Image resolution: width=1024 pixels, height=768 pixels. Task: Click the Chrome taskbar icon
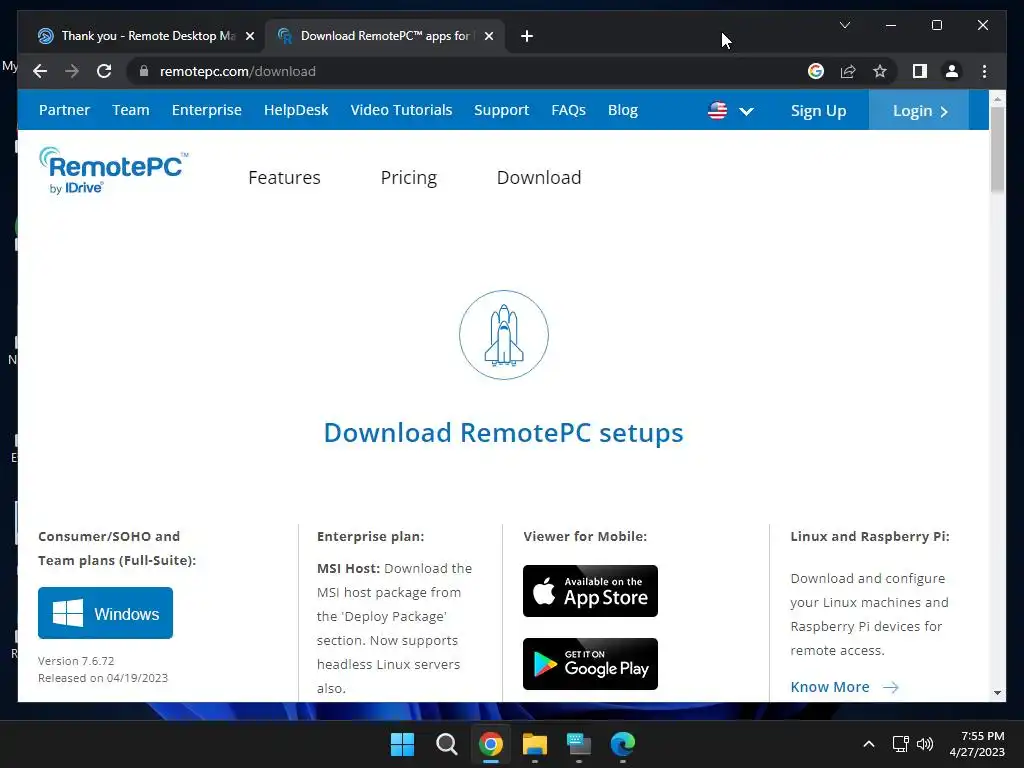pyautogui.click(x=490, y=744)
